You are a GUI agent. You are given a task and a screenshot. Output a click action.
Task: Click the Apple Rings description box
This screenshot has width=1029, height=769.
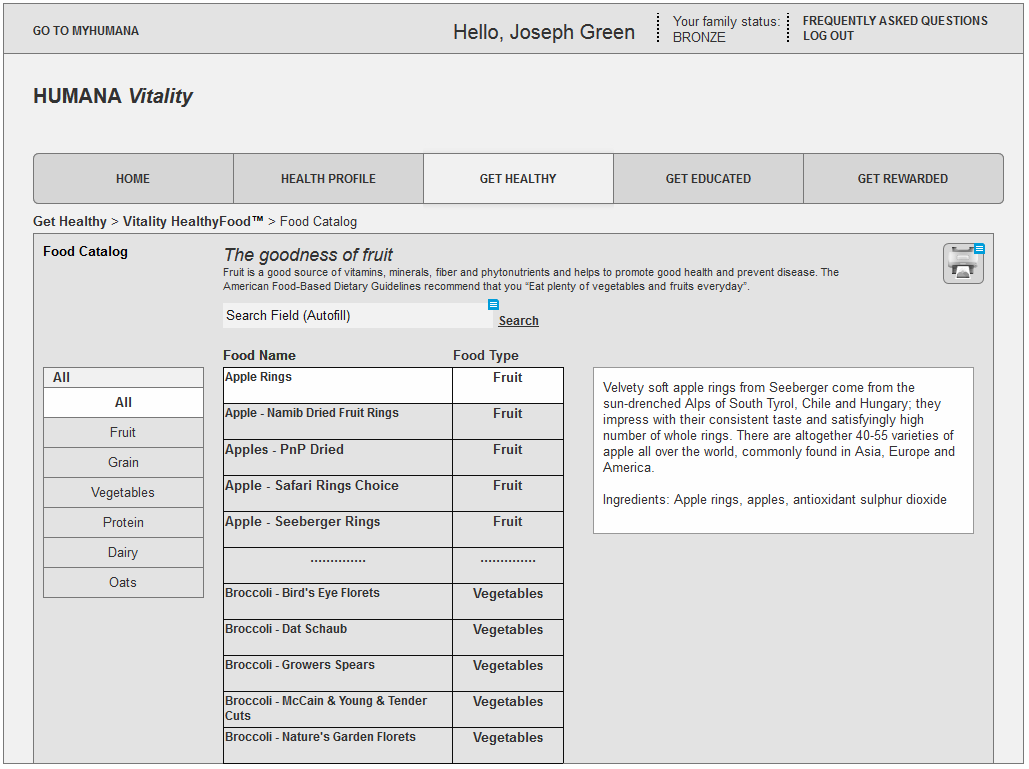783,451
